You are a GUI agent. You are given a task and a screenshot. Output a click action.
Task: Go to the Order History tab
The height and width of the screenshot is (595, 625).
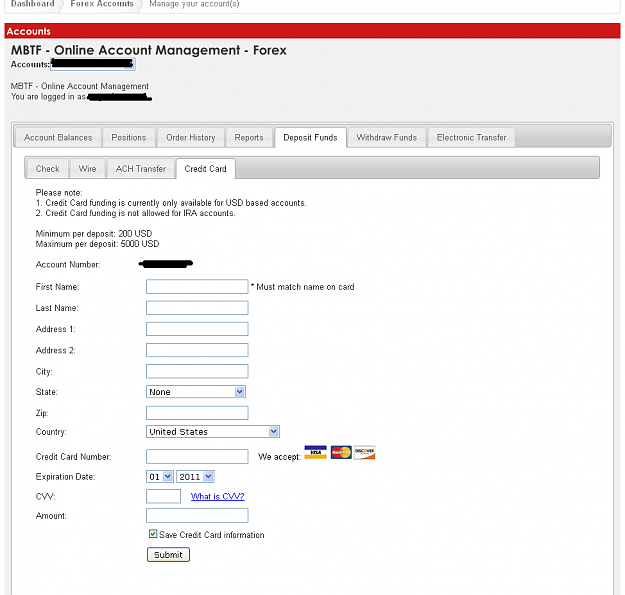[191, 137]
